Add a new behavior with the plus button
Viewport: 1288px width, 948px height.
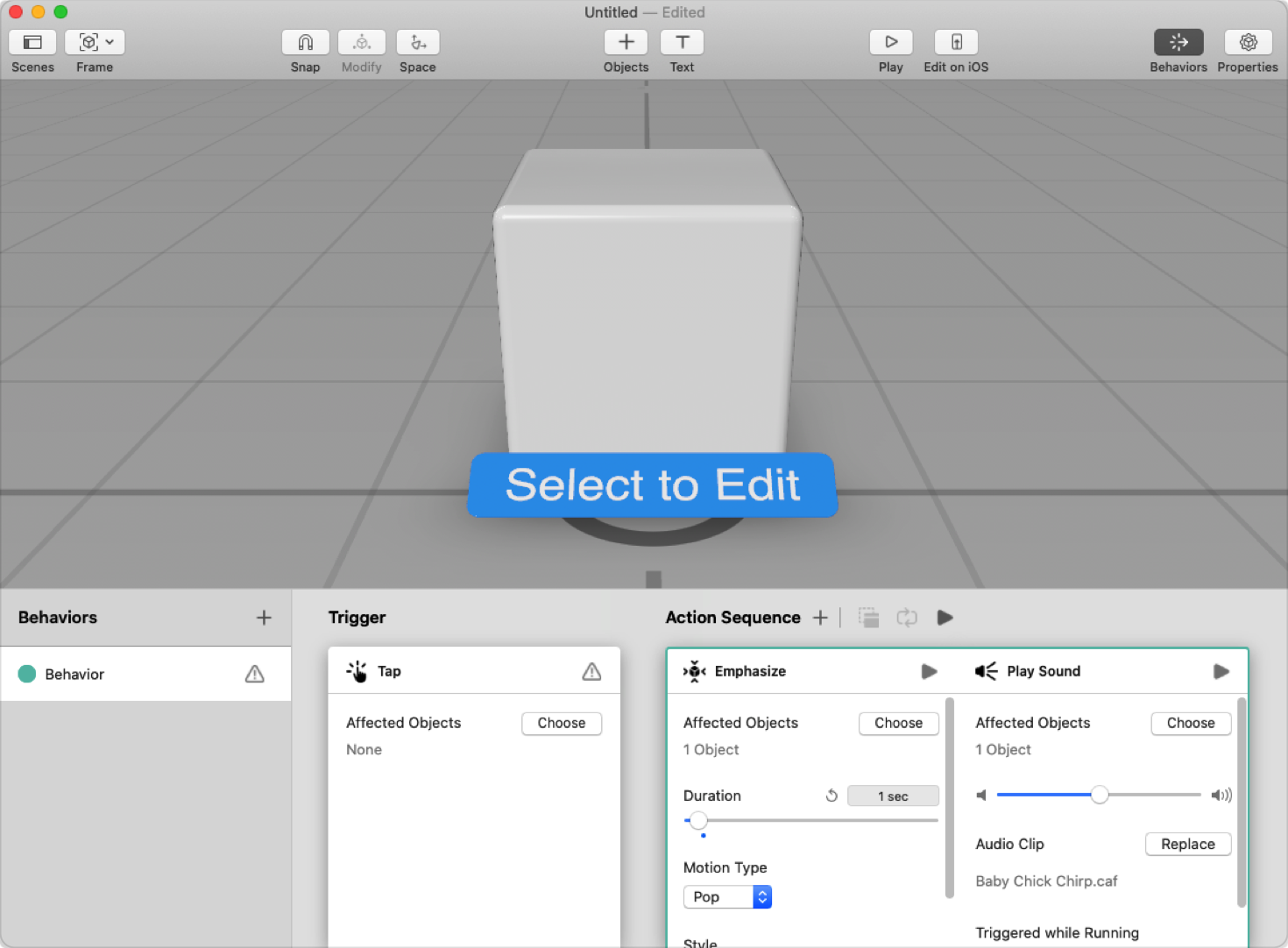pos(263,617)
